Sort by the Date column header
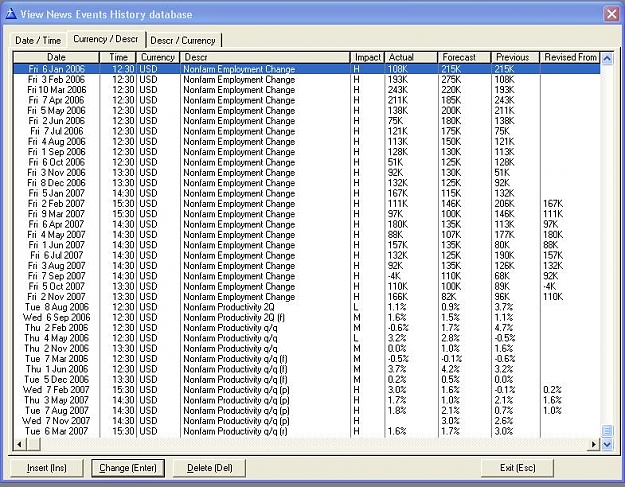The width and height of the screenshot is (625, 487). click(56, 57)
